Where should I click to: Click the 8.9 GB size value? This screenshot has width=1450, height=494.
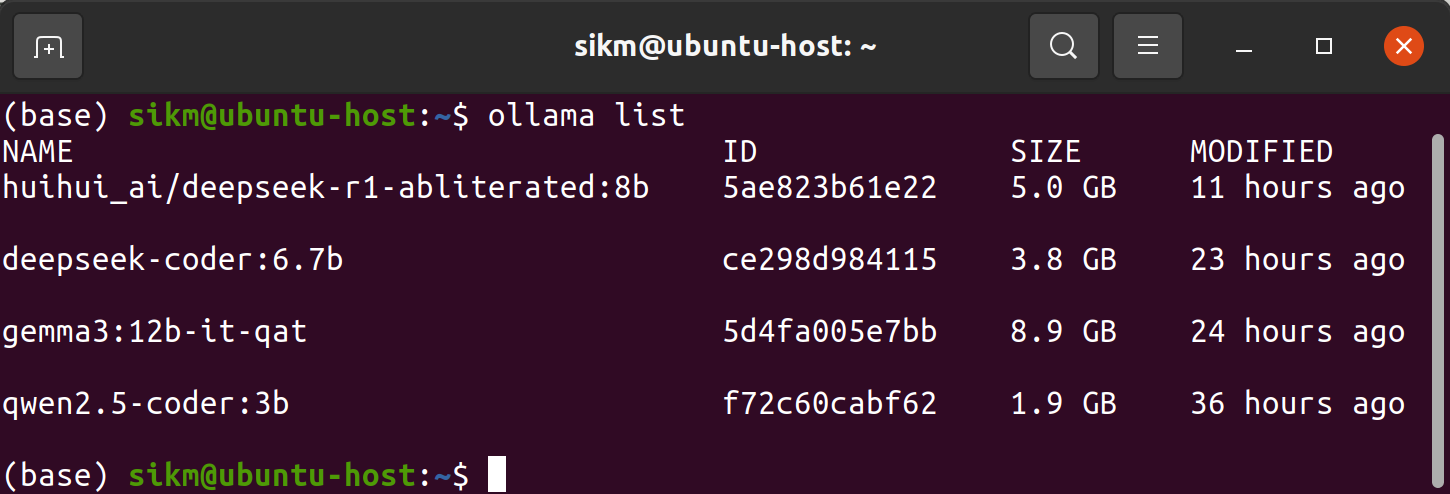(1063, 331)
